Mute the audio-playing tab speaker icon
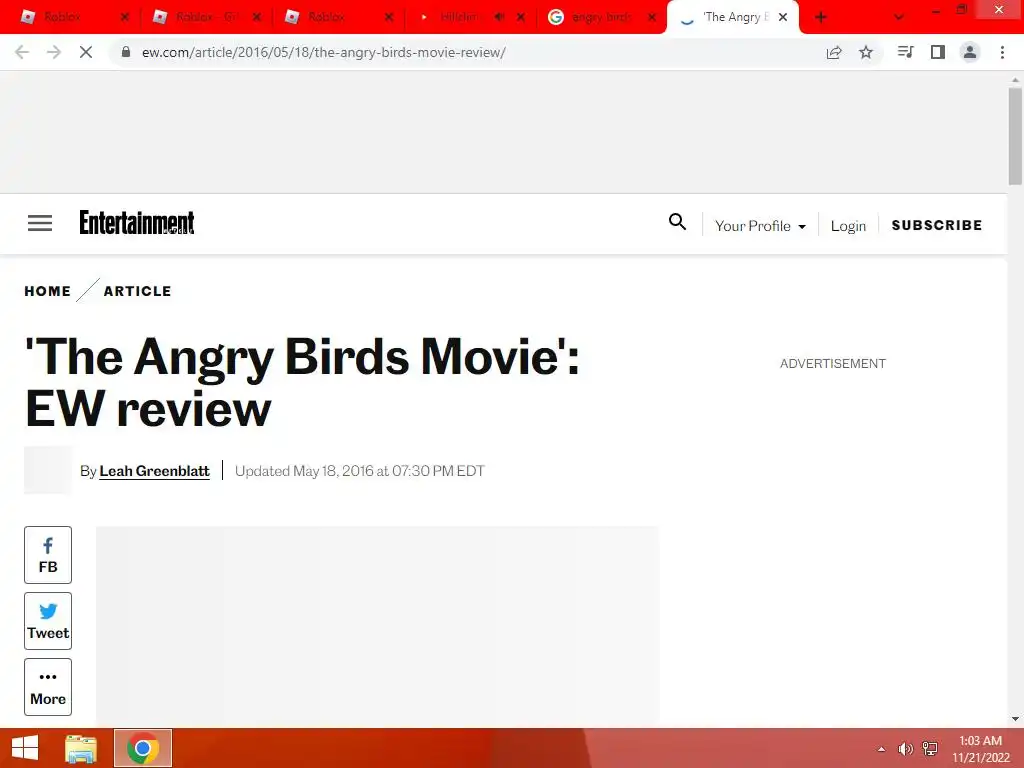 click(500, 17)
